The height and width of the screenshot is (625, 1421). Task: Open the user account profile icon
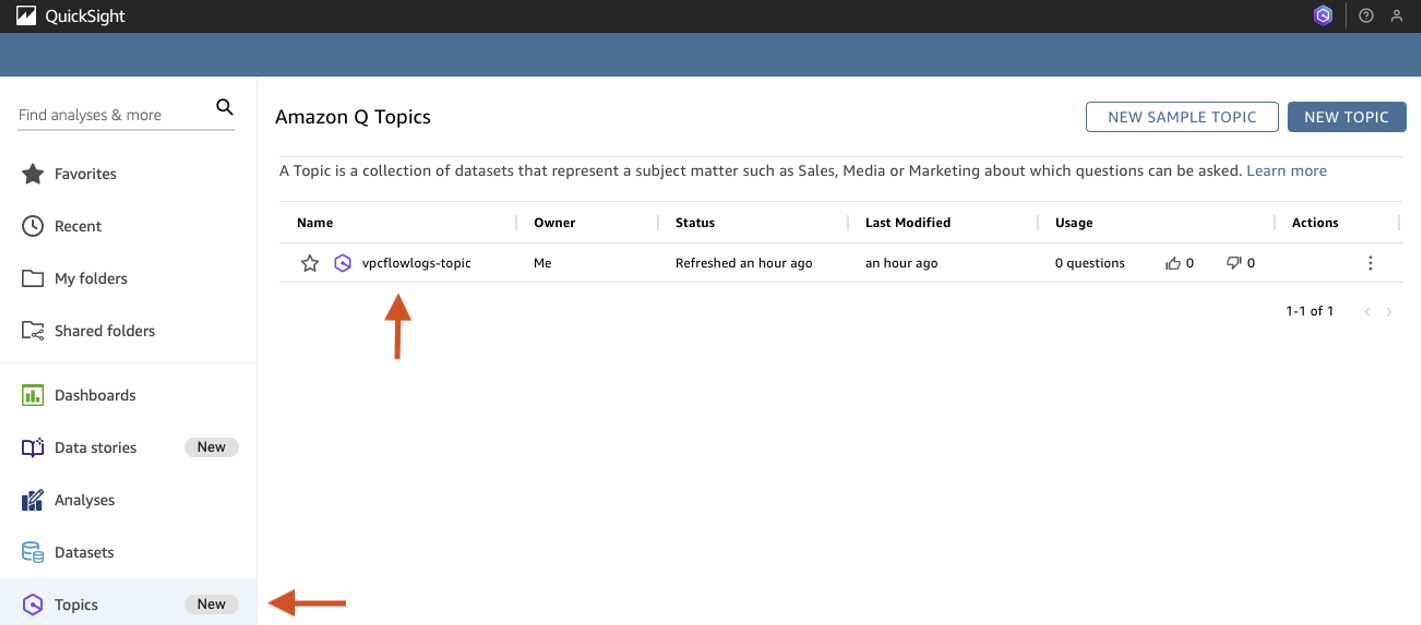click(1397, 16)
